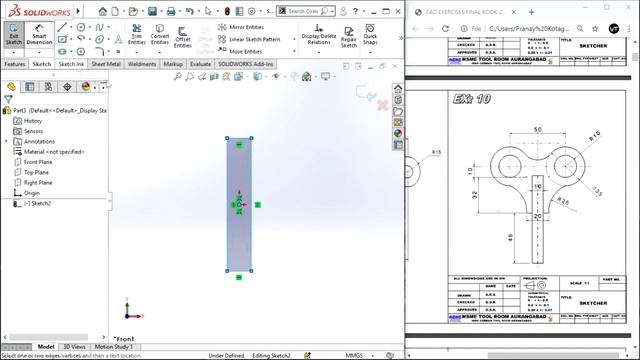The height and width of the screenshot is (360, 640).
Task: Pick the Circle sketch tool
Action: click(81, 27)
